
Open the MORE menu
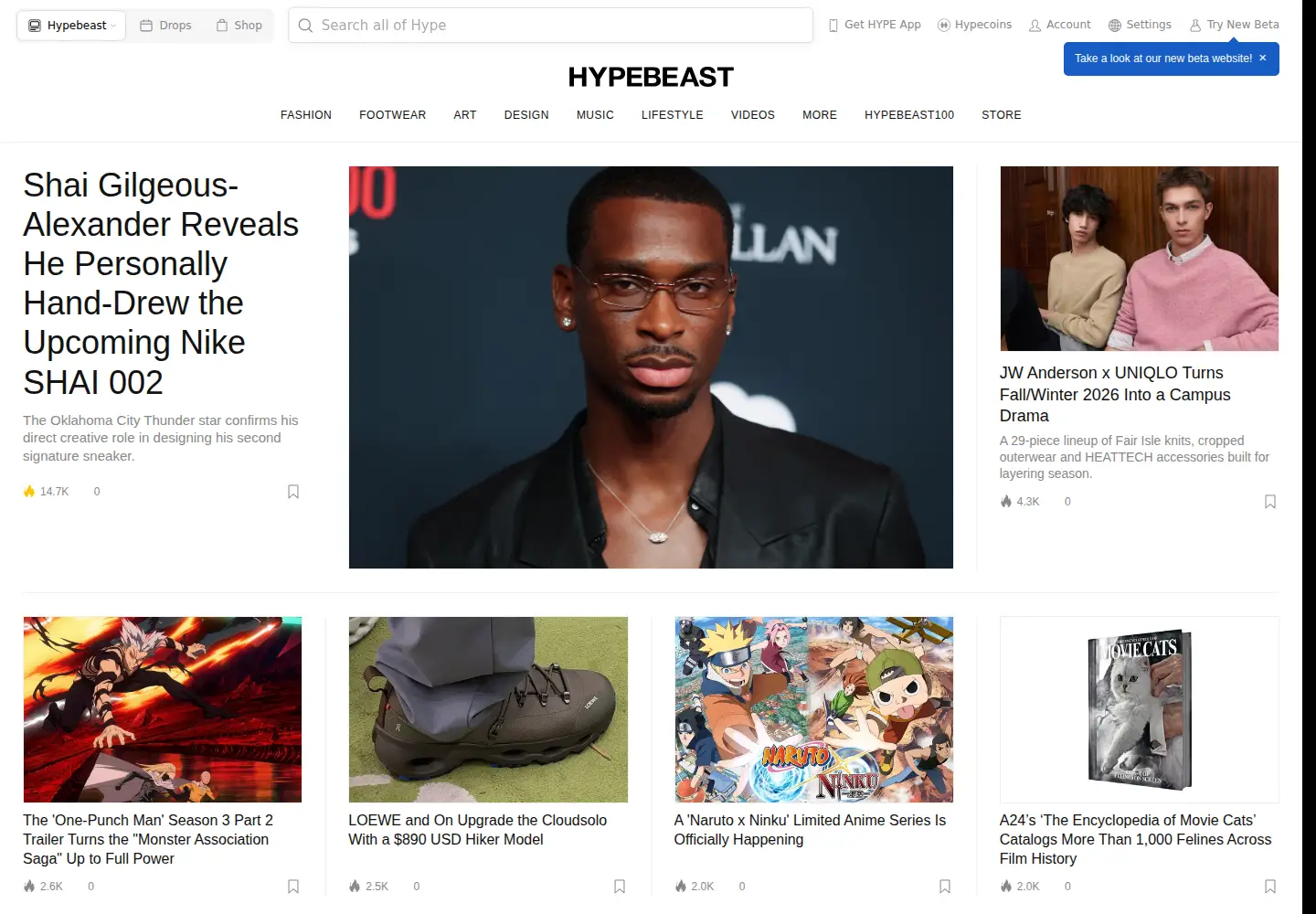click(x=820, y=115)
